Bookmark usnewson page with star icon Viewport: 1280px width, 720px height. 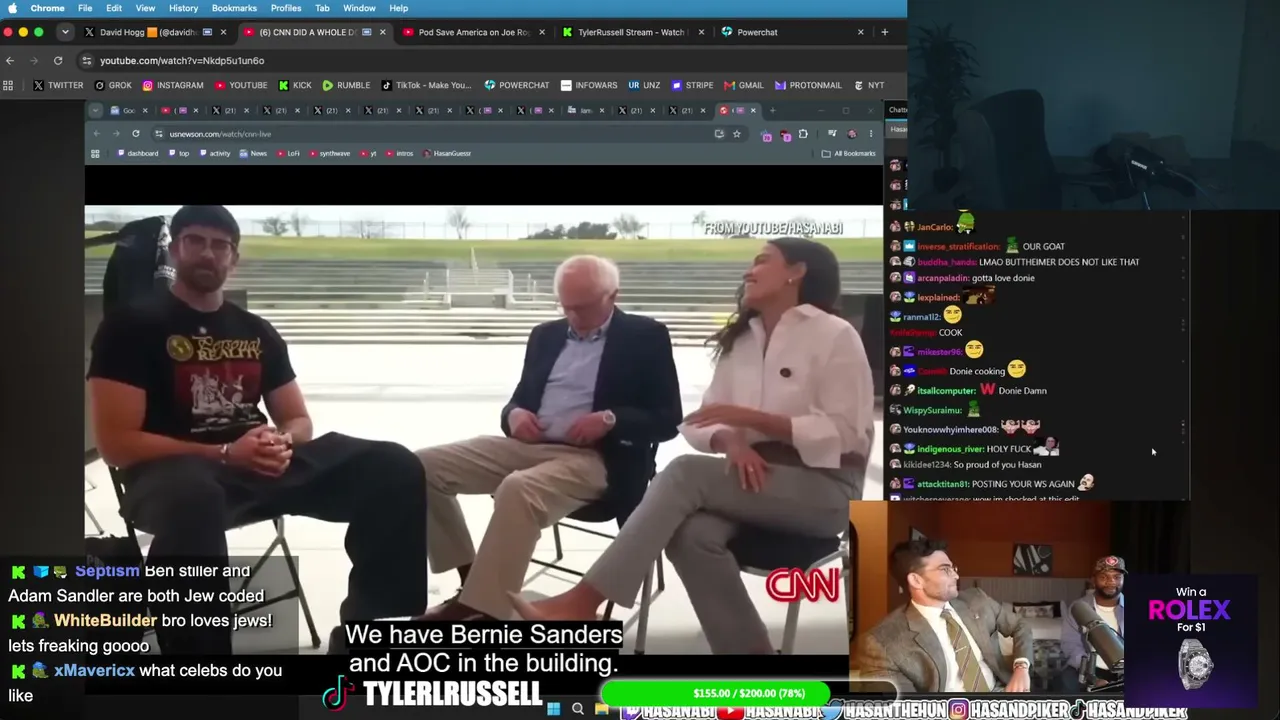pos(737,134)
